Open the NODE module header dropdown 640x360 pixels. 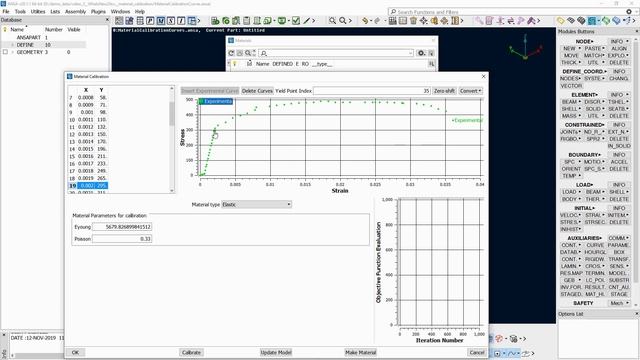[x=584, y=41]
